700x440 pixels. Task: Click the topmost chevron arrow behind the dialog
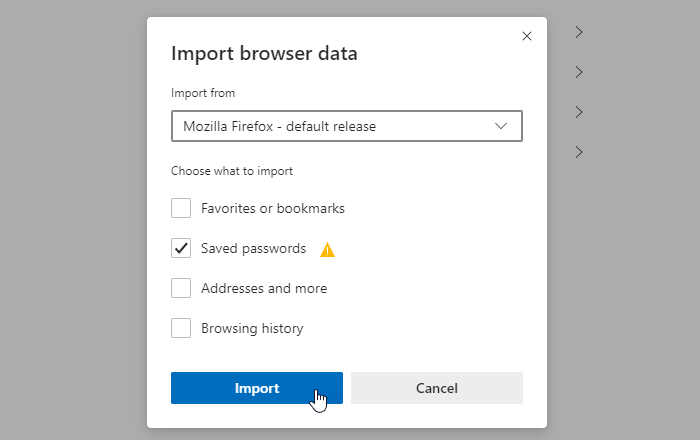click(x=579, y=32)
